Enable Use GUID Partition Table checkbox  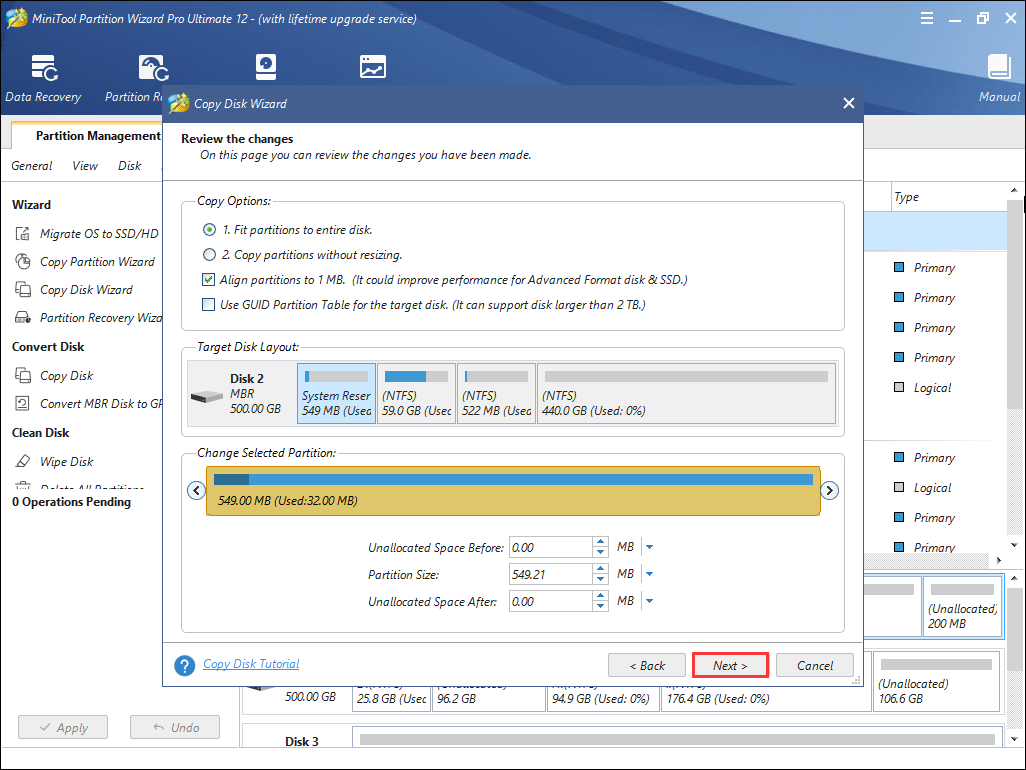[208, 304]
